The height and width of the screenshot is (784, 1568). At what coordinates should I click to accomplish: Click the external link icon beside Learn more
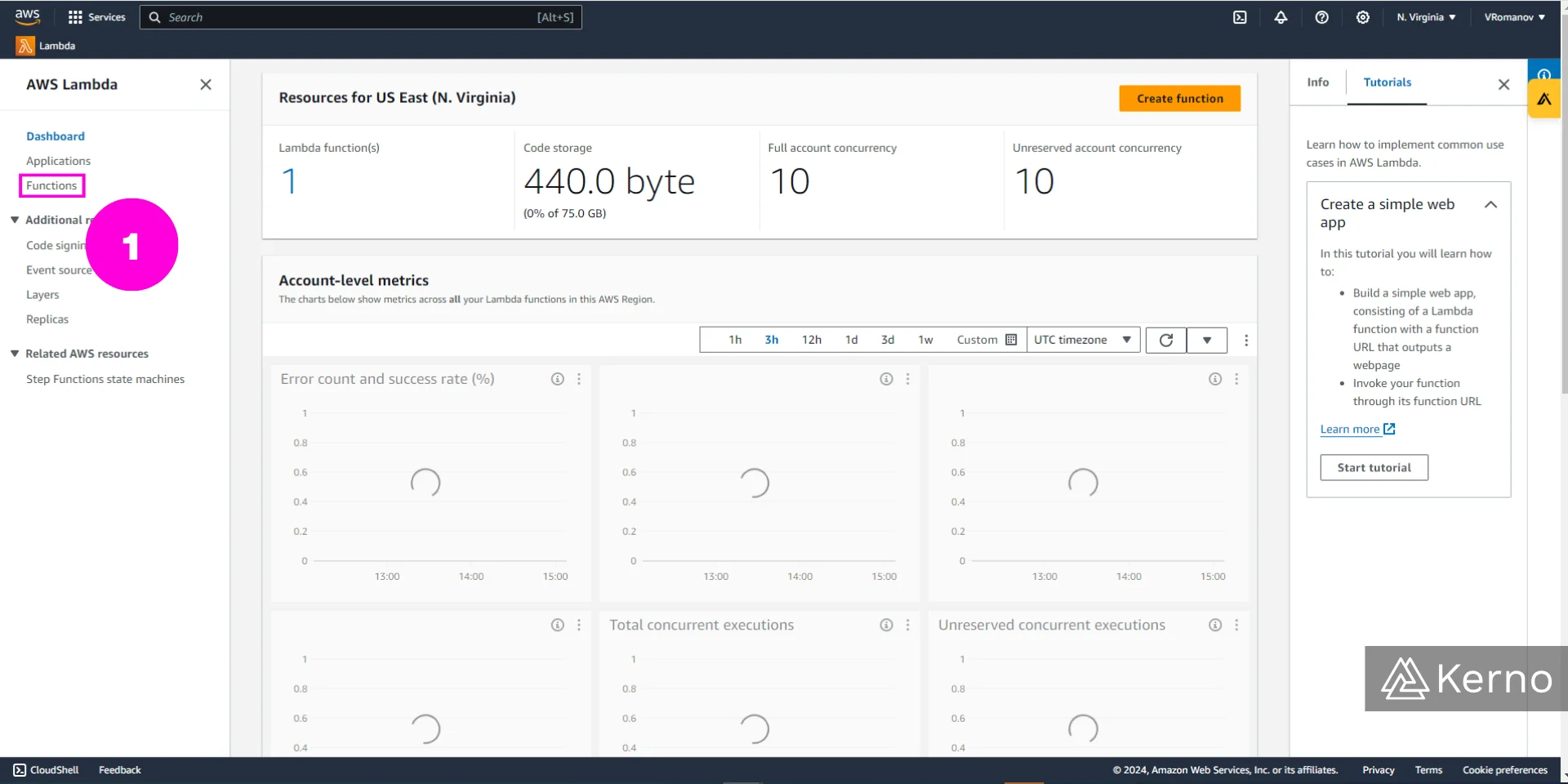coord(1389,429)
